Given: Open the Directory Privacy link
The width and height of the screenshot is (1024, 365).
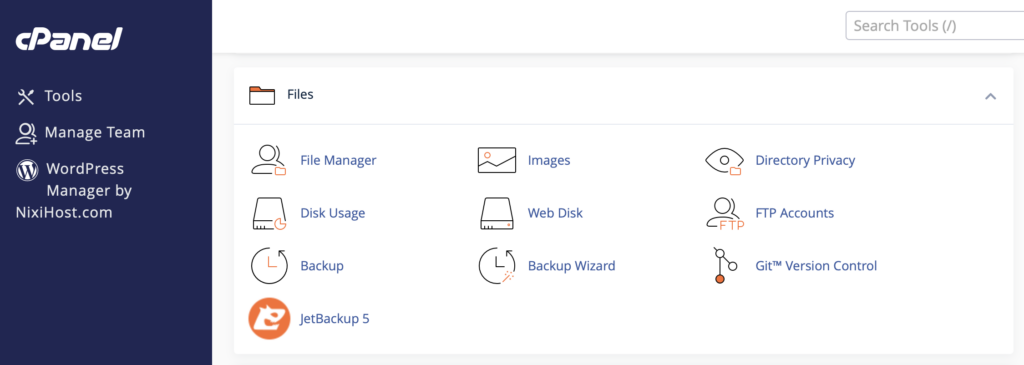Looking at the screenshot, I should 805,160.
